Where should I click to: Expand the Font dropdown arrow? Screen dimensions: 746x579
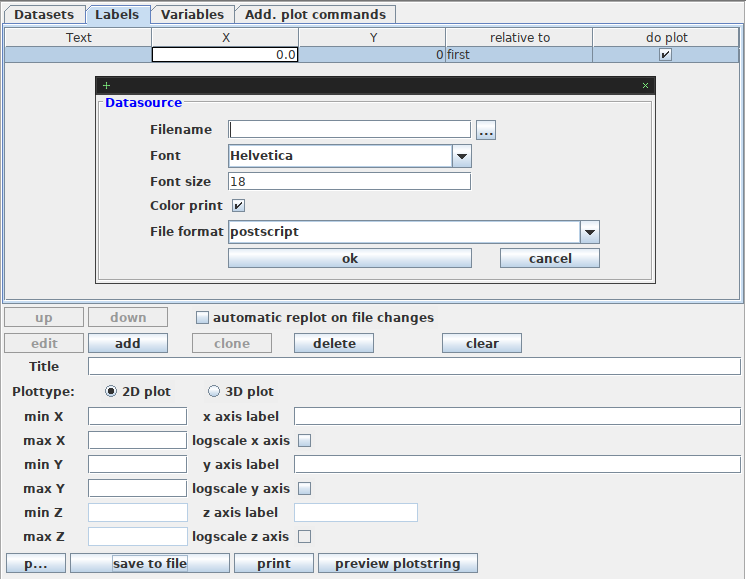pyautogui.click(x=461, y=156)
